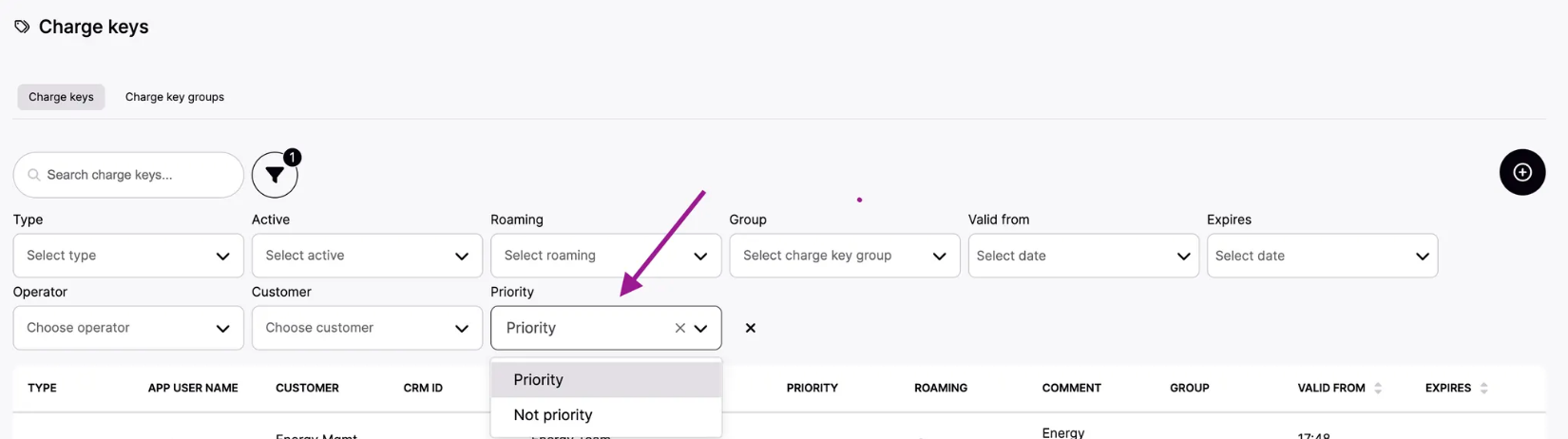Screen dimensions: 1568x439
Task: Choose an operator from the dropdown
Action: pos(128,328)
